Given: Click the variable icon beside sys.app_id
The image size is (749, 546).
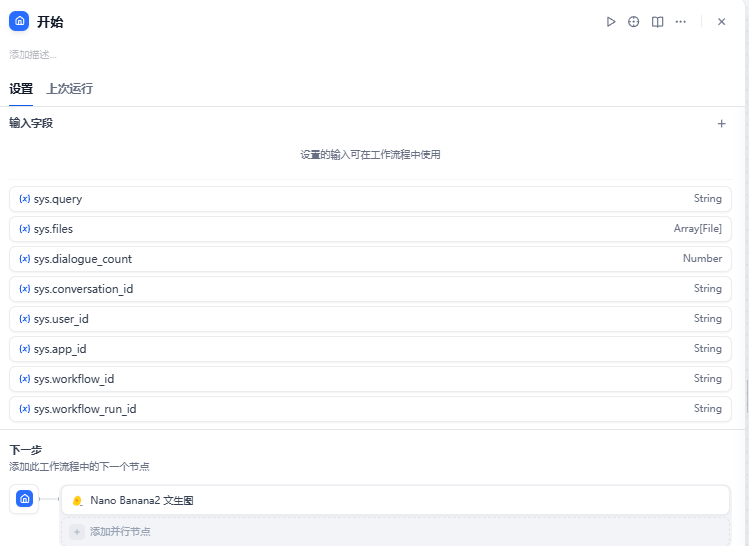Looking at the screenshot, I should point(24,349).
